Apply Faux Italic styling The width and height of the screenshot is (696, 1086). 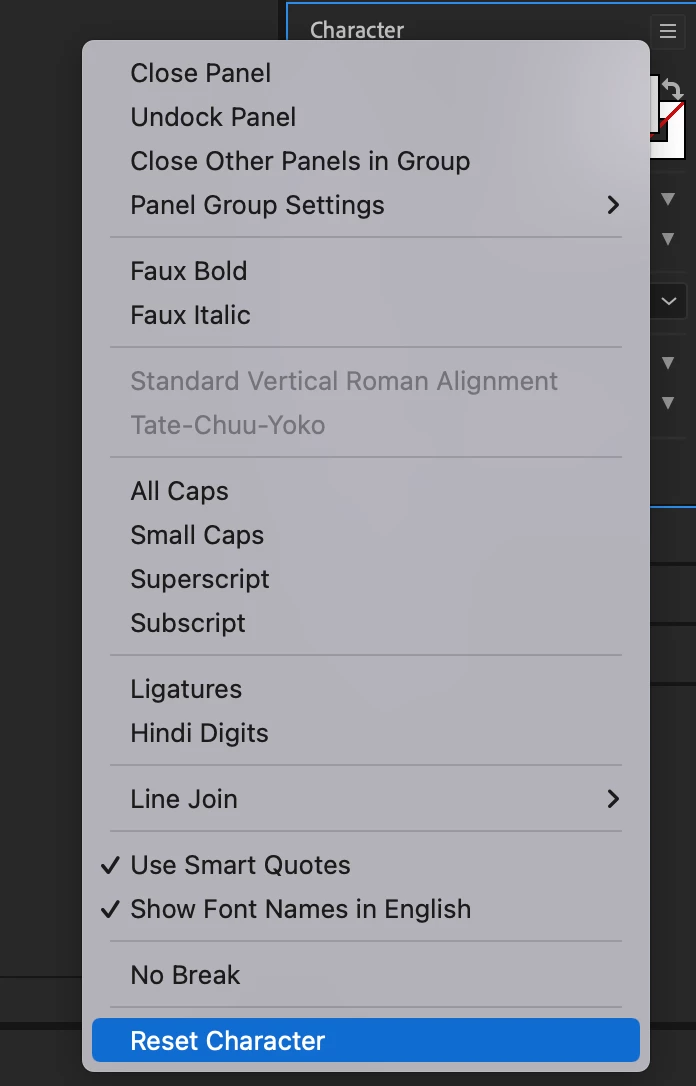(190, 315)
